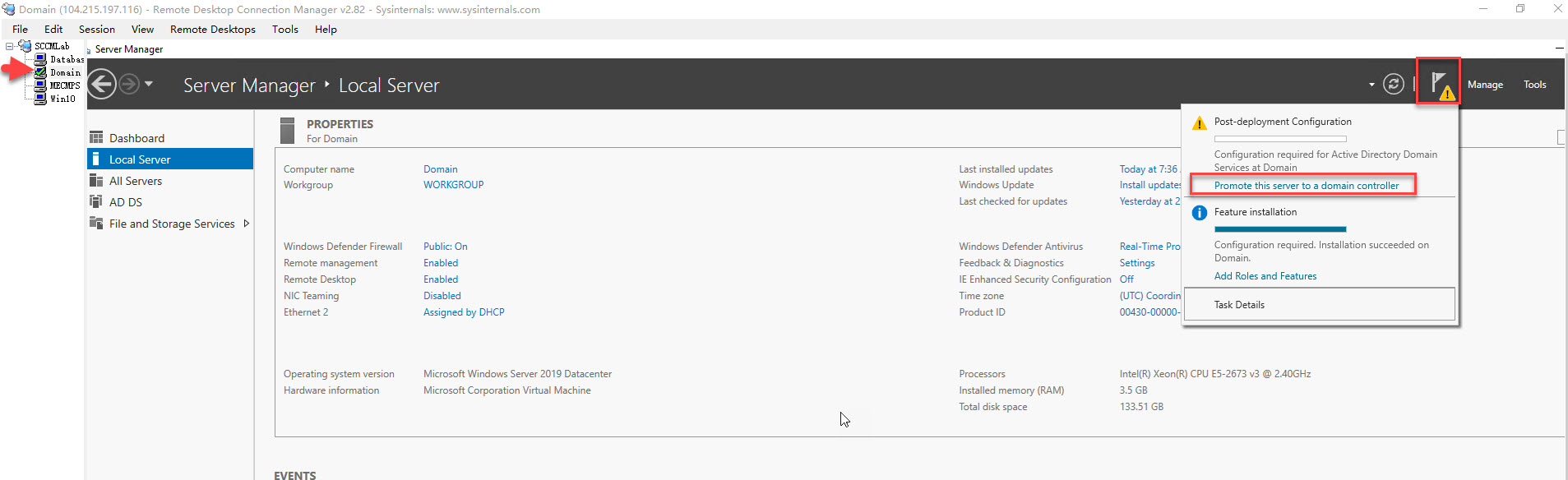Open the Session menu
Screen dimensions: 1568x480
(x=96, y=29)
